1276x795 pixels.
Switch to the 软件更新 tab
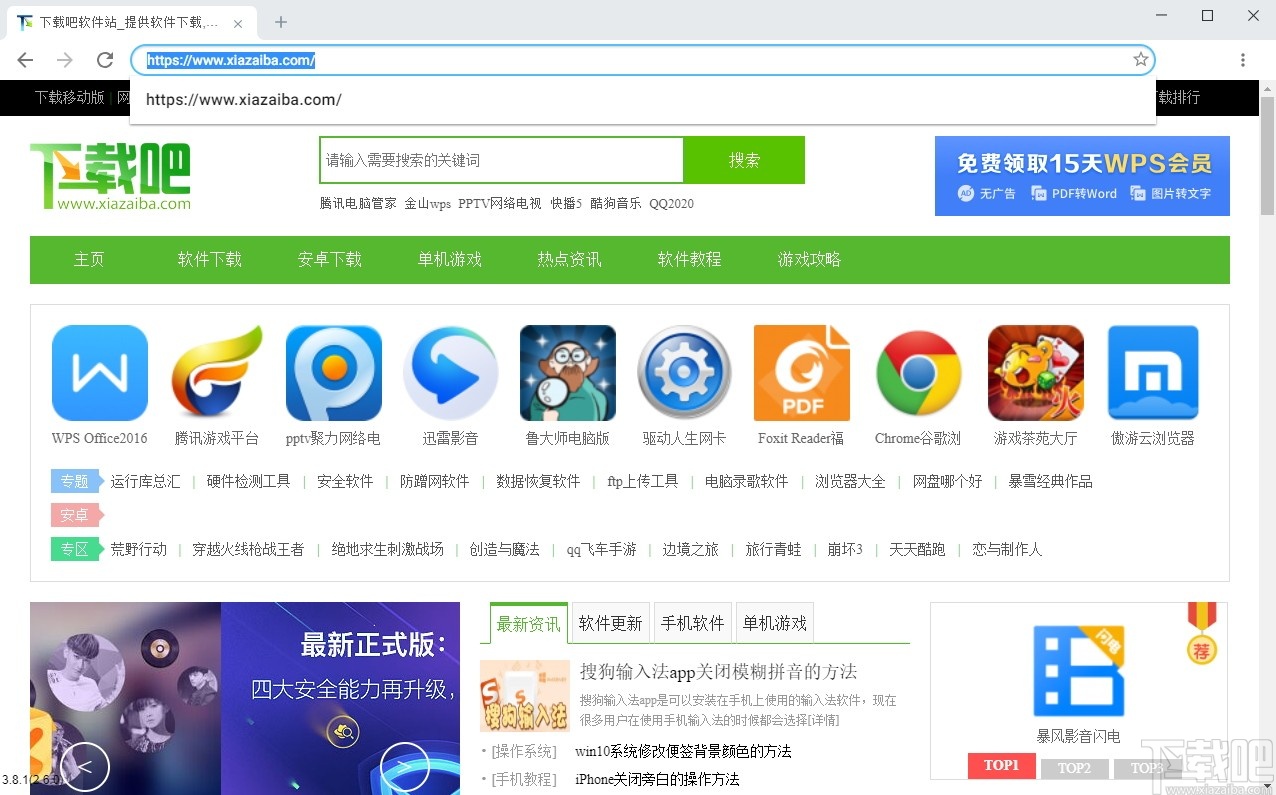[x=610, y=622]
